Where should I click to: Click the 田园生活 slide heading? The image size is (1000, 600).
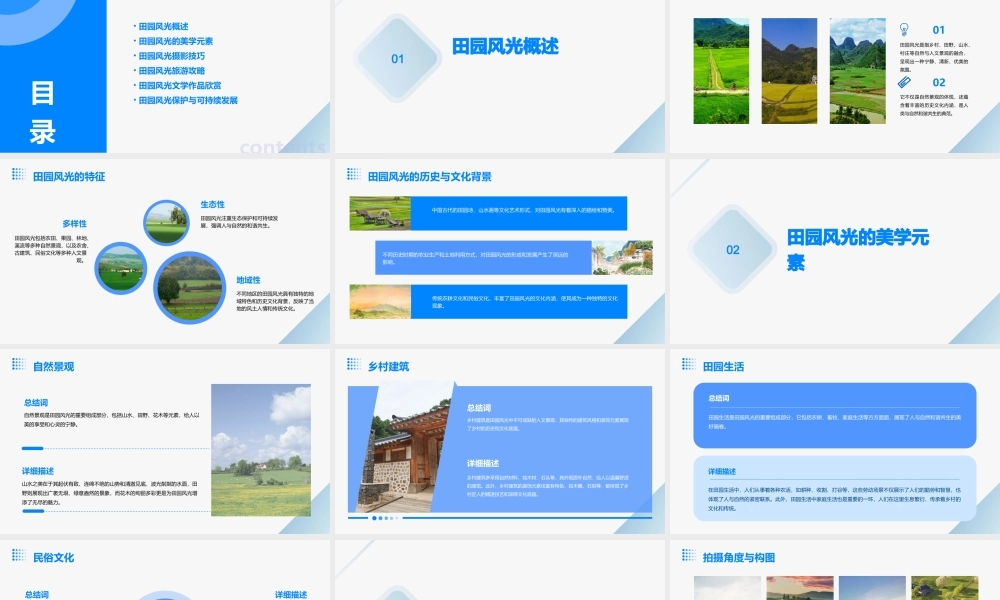point(723,367)
